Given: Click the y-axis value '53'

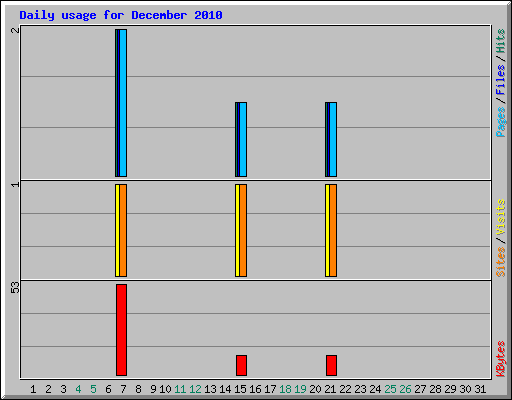Looking at the screenshot, I should tap(15, 288).
